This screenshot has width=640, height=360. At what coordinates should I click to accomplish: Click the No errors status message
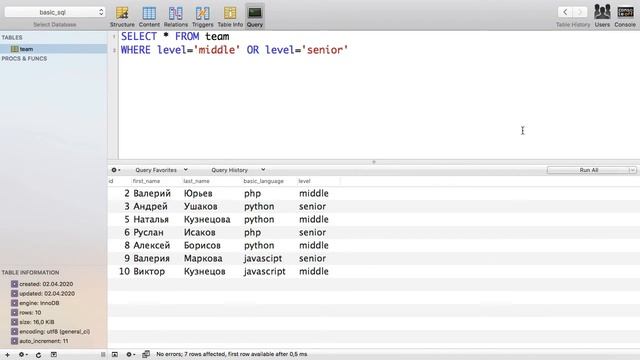[x=231, y=354]
